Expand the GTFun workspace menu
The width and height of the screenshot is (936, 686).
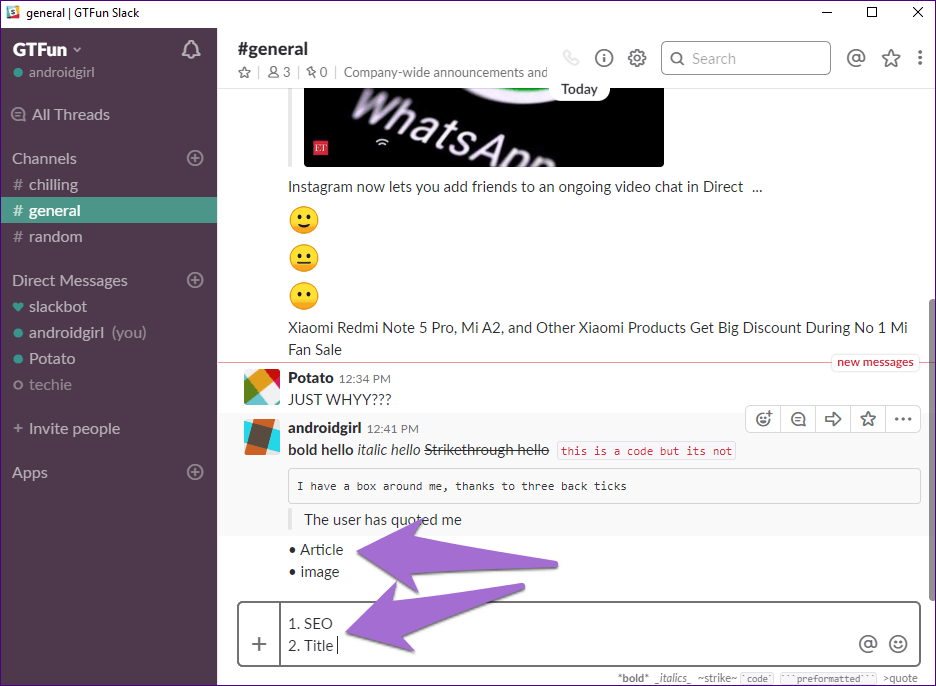pyautogui.click(x=47, y=50)
